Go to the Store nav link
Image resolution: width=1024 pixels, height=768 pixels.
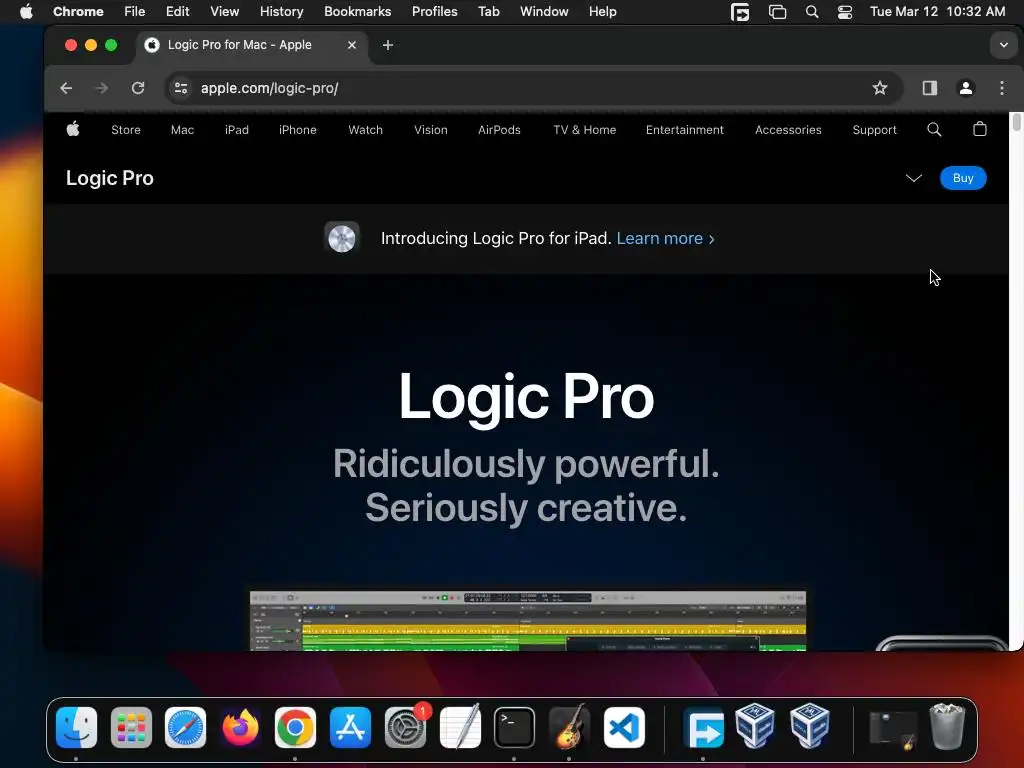click(126, 130)
